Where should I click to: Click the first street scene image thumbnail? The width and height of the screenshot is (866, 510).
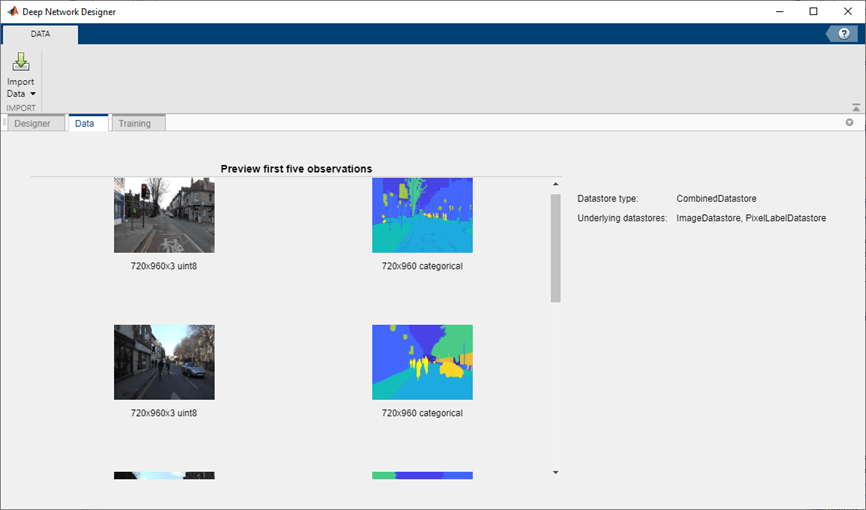[164, 215]
